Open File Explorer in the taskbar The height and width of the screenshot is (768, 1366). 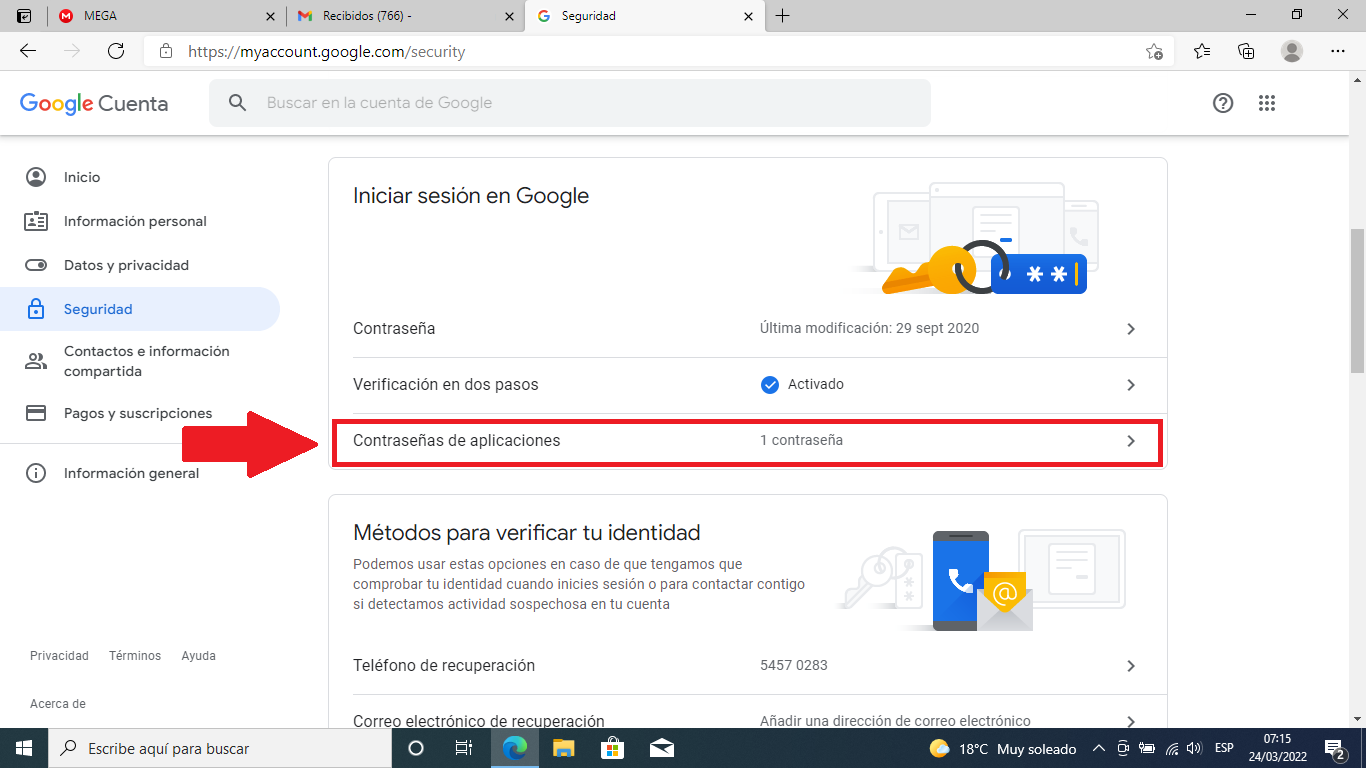point(564,748)
